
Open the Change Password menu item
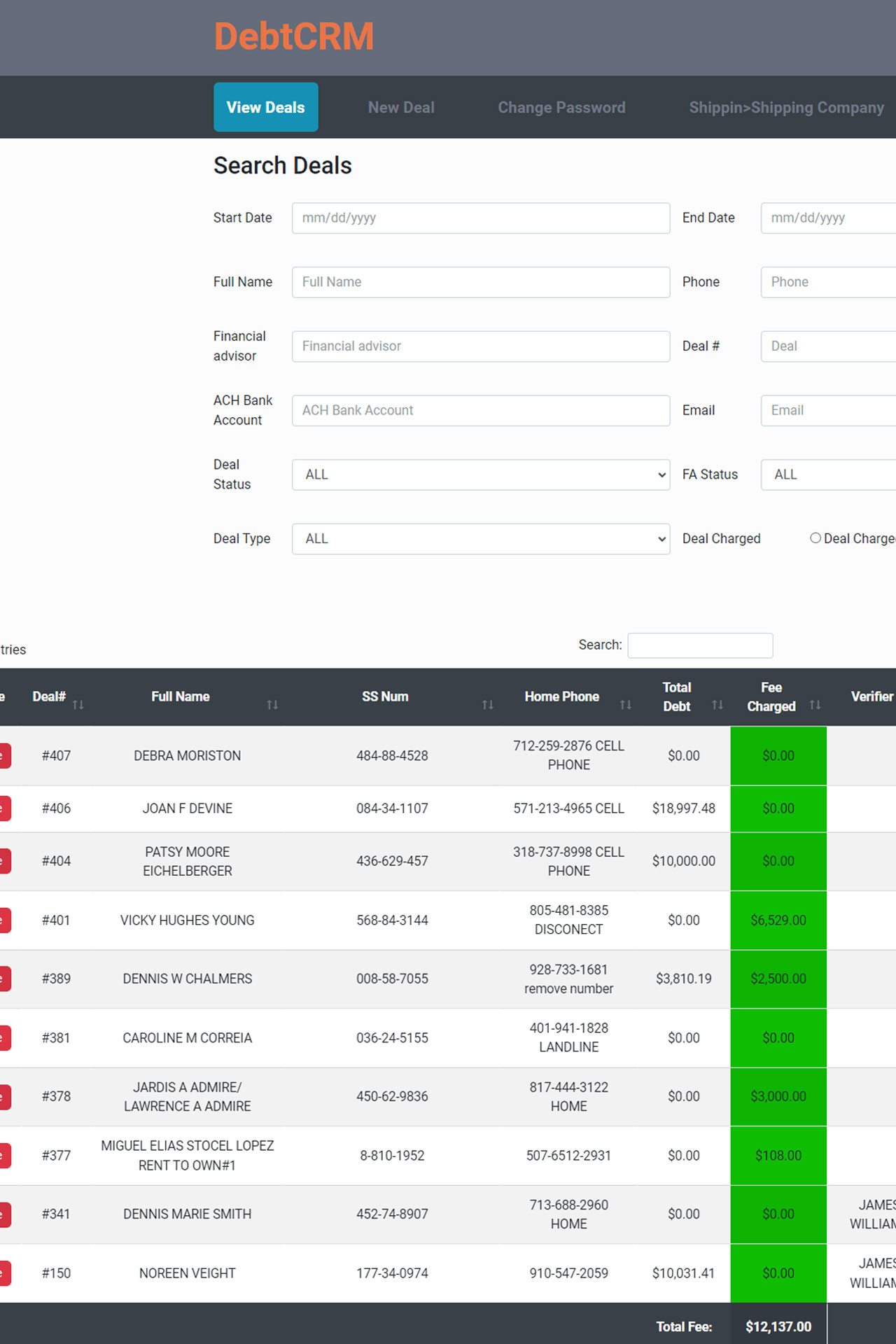click(561, 108)
